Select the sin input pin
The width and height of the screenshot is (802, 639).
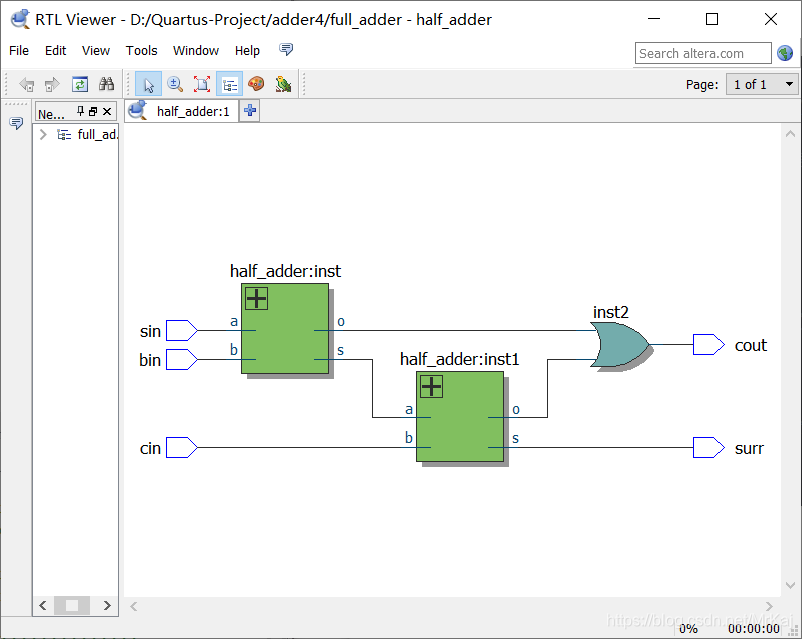[x=182, y=330]
